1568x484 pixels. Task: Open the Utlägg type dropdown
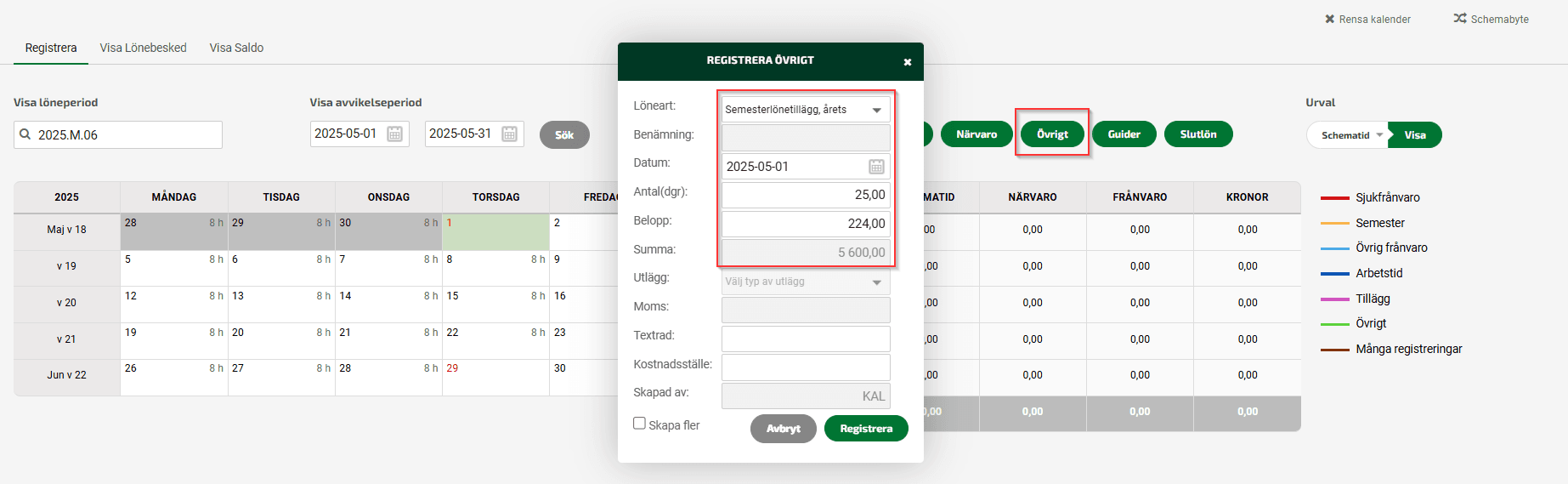(x=876, y=282)
